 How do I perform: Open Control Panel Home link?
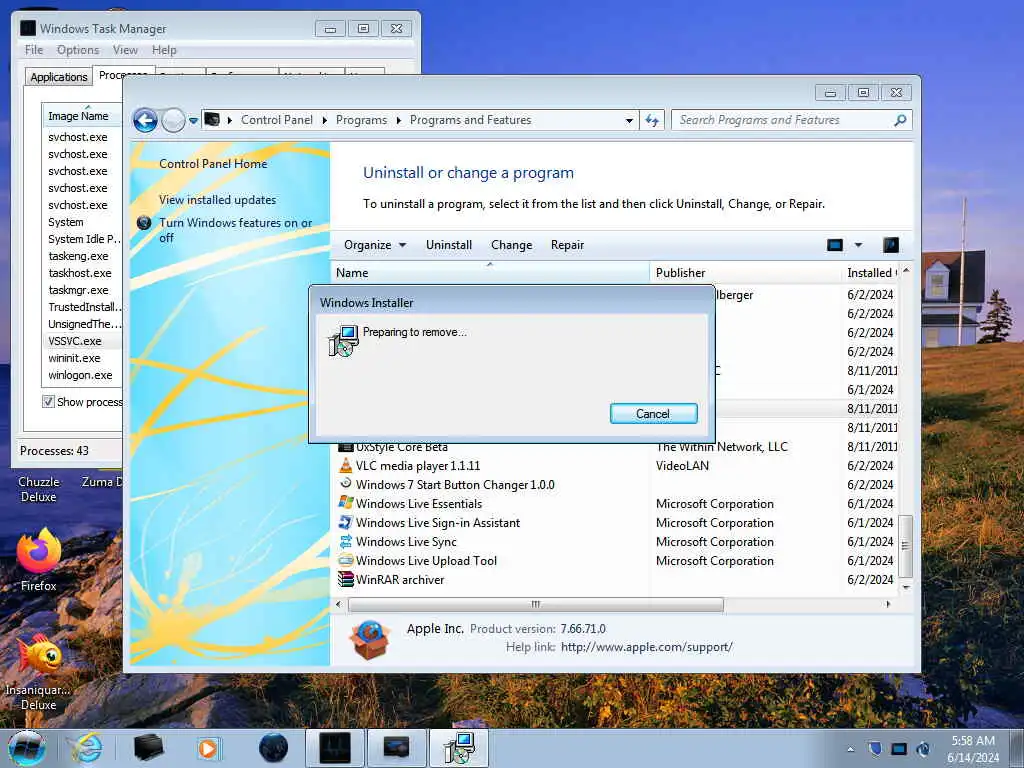tap(213, 164)
